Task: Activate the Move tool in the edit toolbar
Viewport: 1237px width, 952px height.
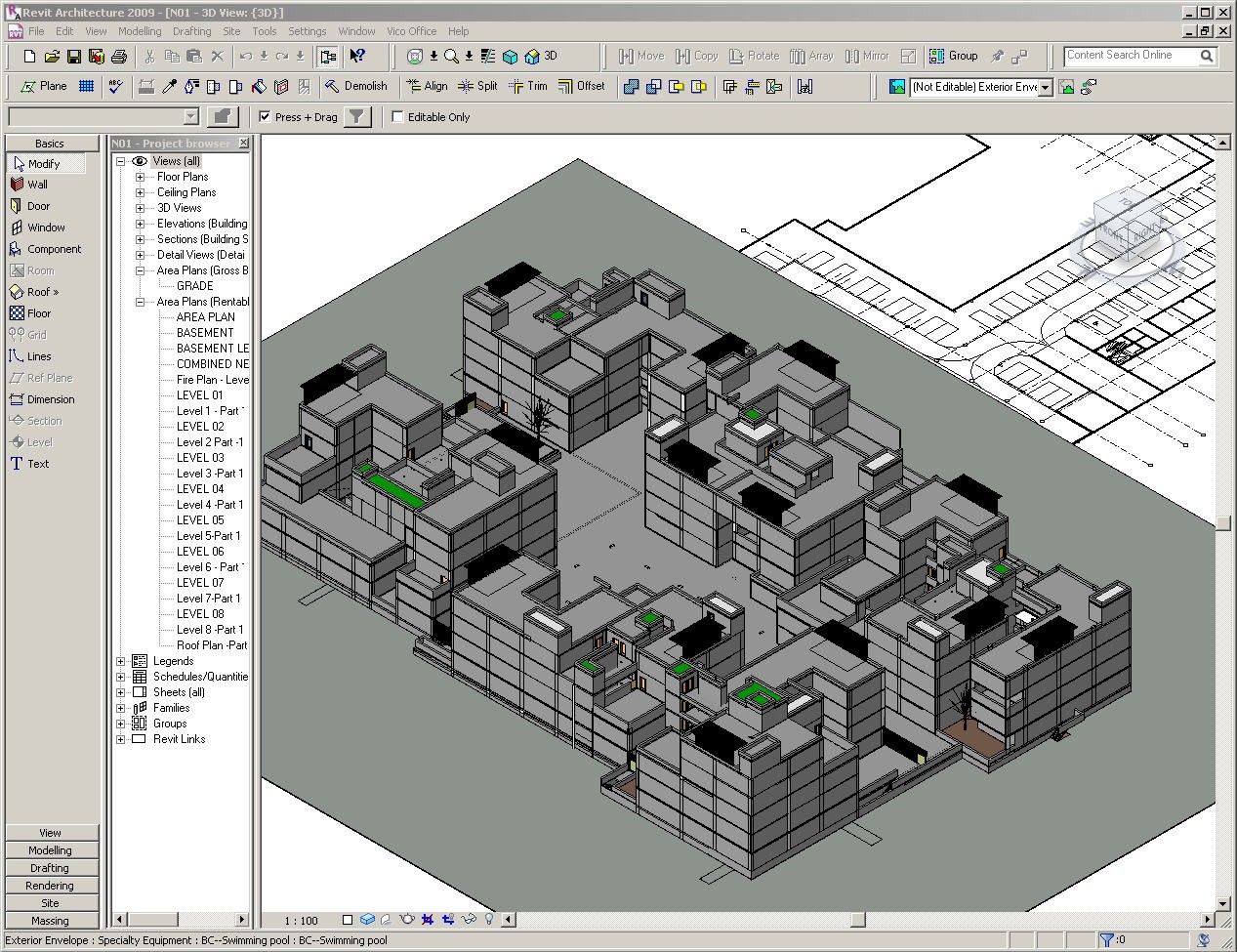Action: click(641, 57)
